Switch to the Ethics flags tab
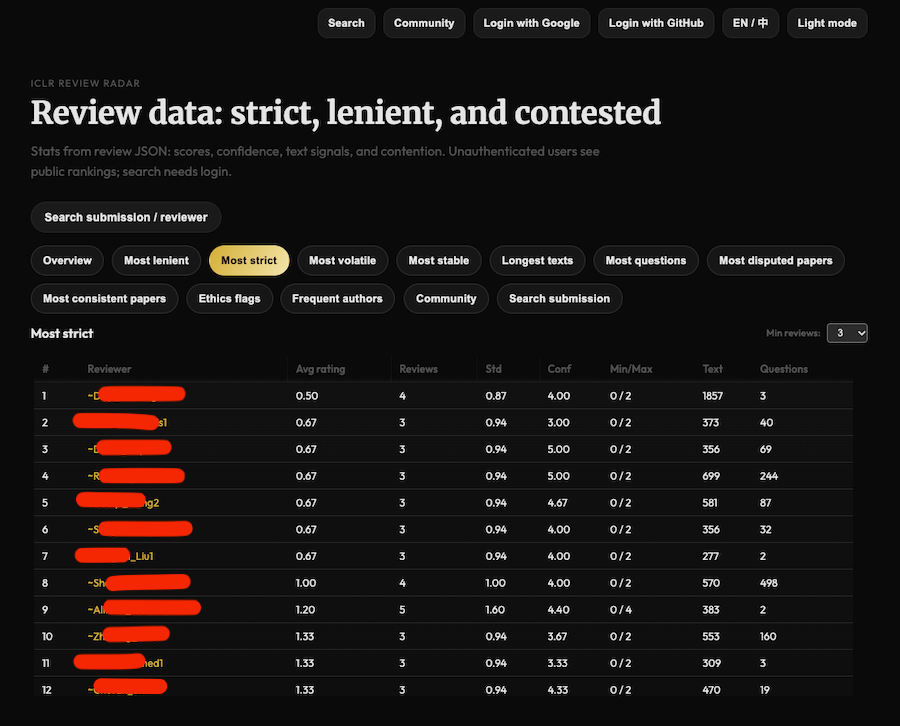The height and width of the screenshot is (726, 900). [x=229, y=299]
